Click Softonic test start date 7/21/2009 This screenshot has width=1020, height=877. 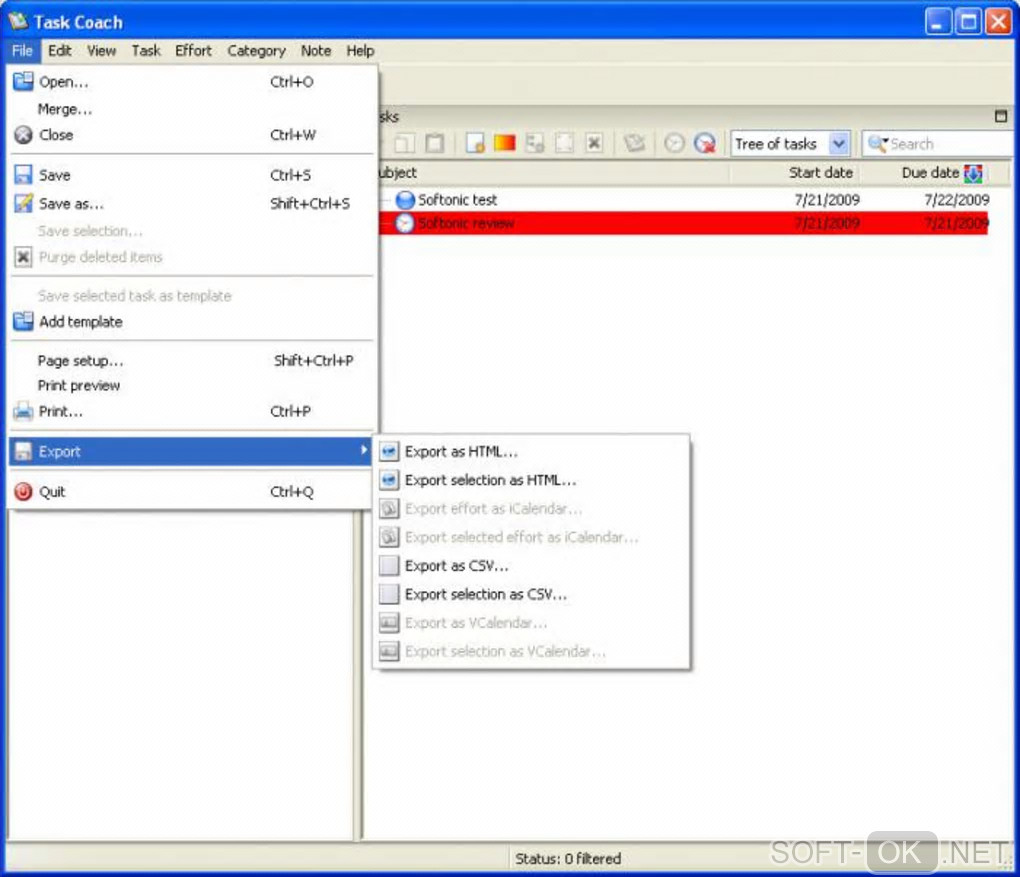point(827,200)
